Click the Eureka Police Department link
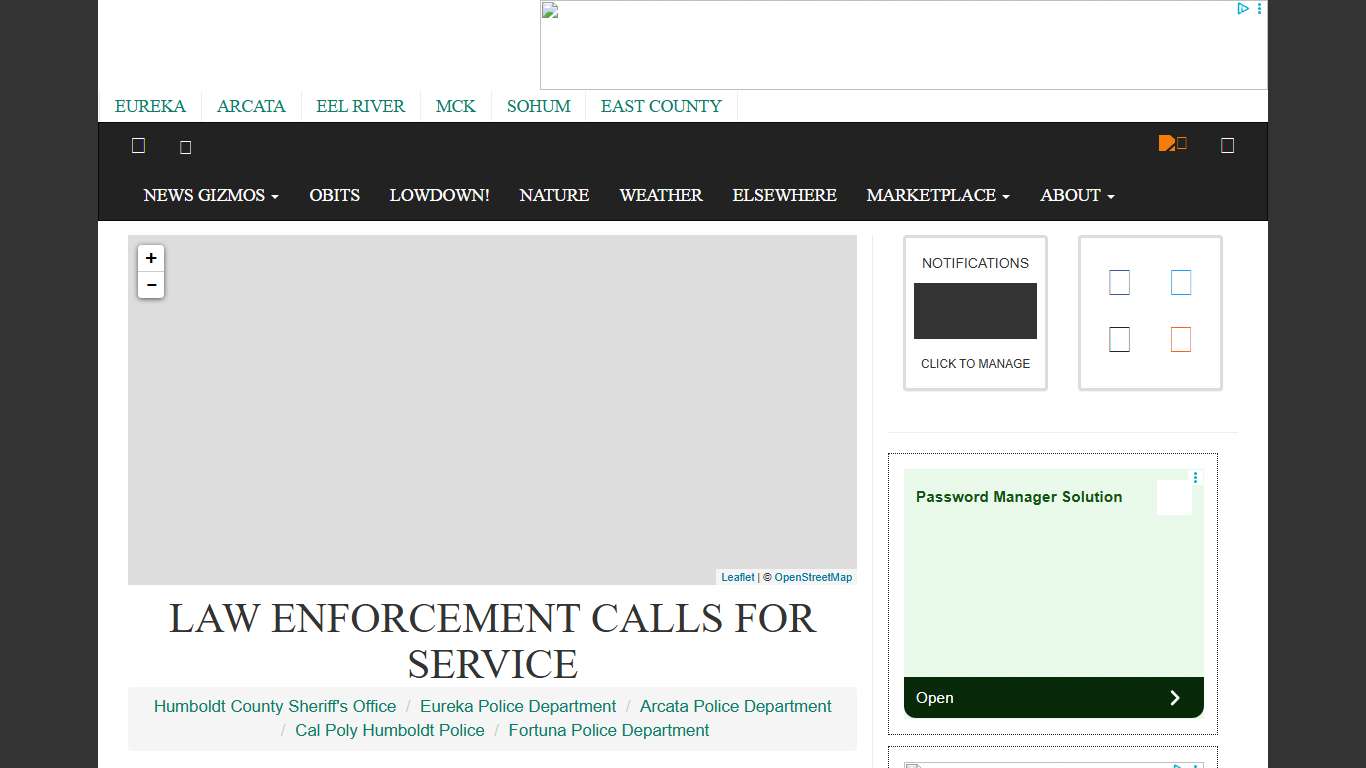1366x768 pixels. coord(518,706)
